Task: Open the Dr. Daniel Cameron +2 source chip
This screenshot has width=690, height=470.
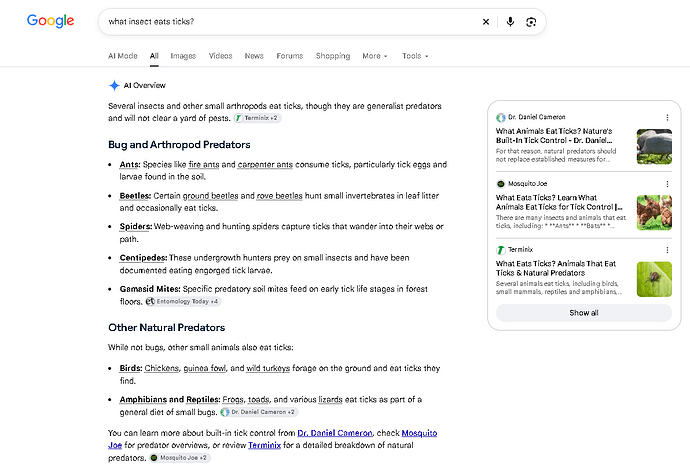Action: 259,412
